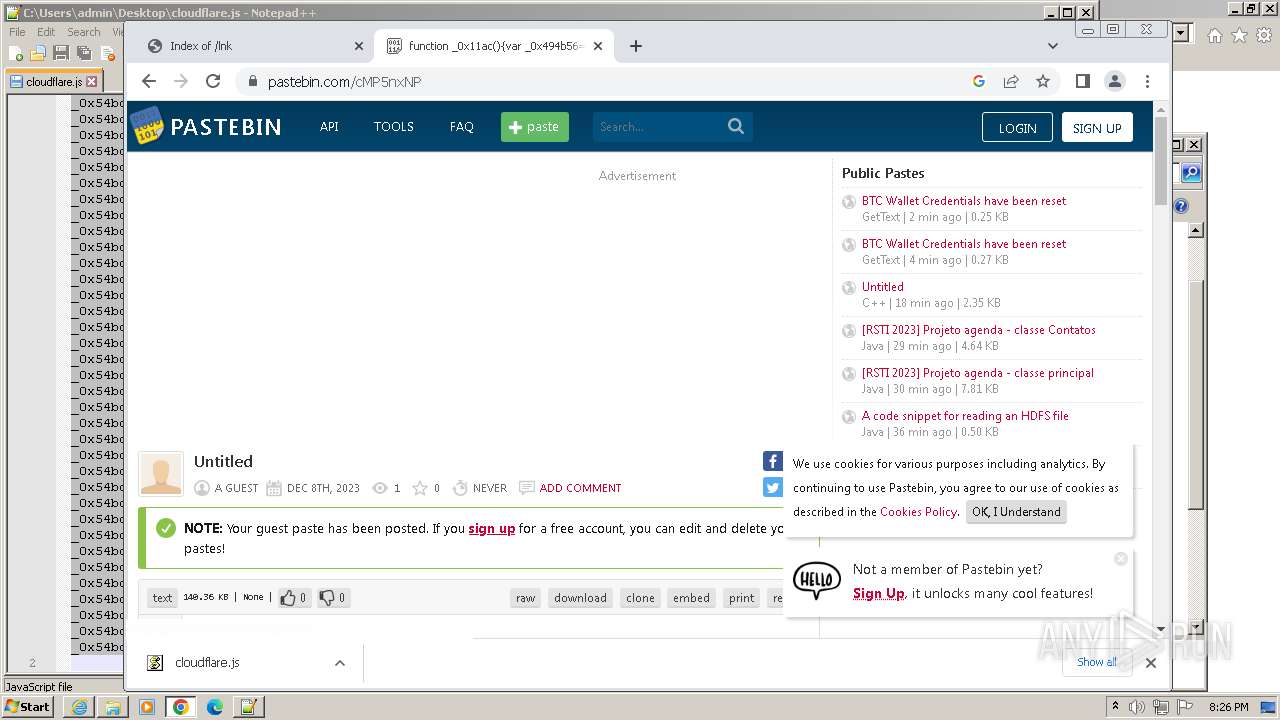The image size is (1280, 720).
Task: Click guest avatar thumbnail
Action: [x=161, y=474]
